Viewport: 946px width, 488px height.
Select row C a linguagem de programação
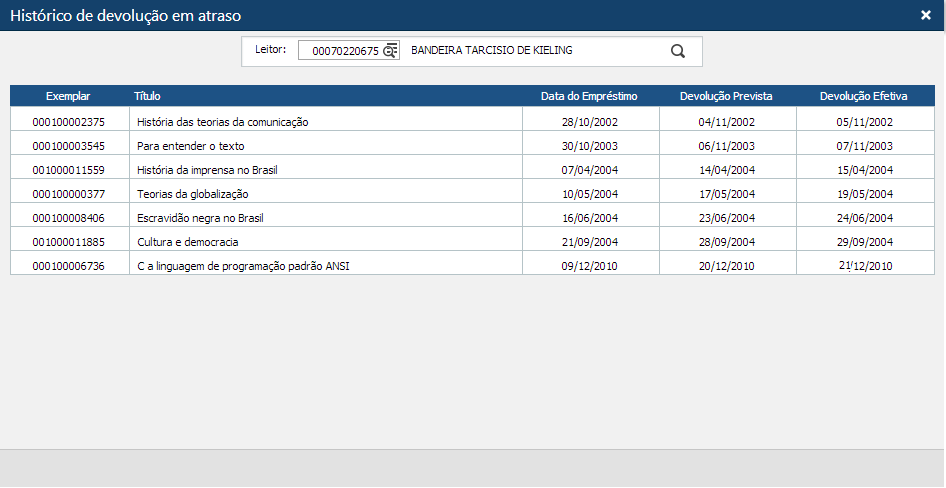click(243, 266)
